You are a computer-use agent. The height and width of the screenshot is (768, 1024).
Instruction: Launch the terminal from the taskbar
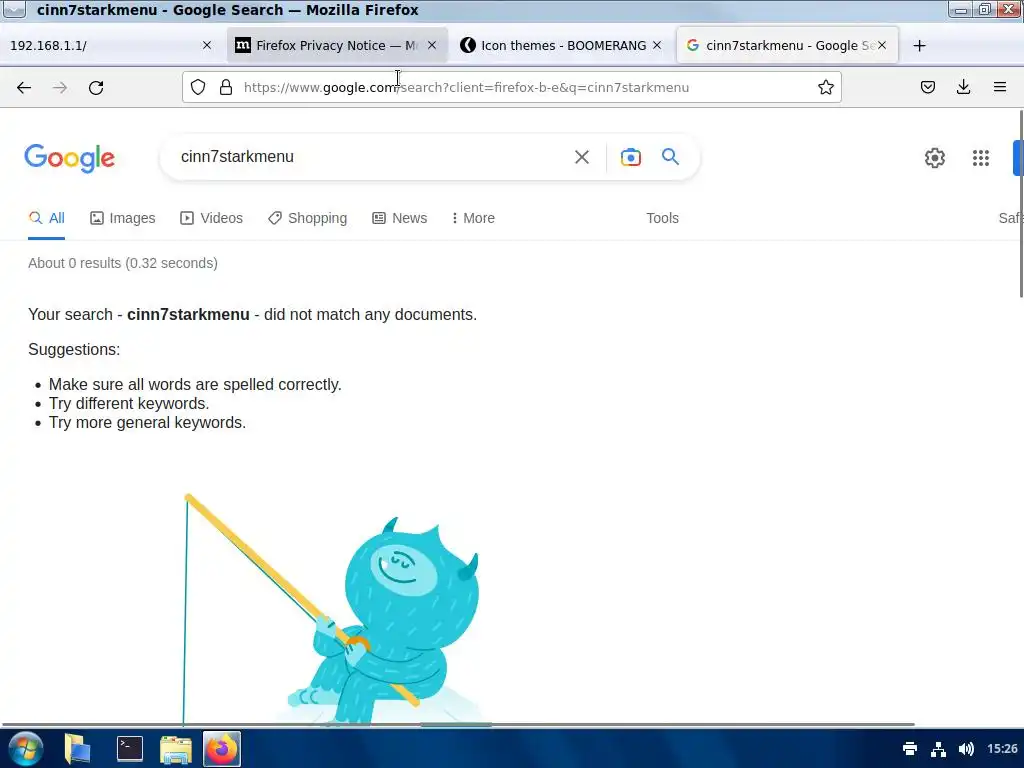(x=130, y=749)
